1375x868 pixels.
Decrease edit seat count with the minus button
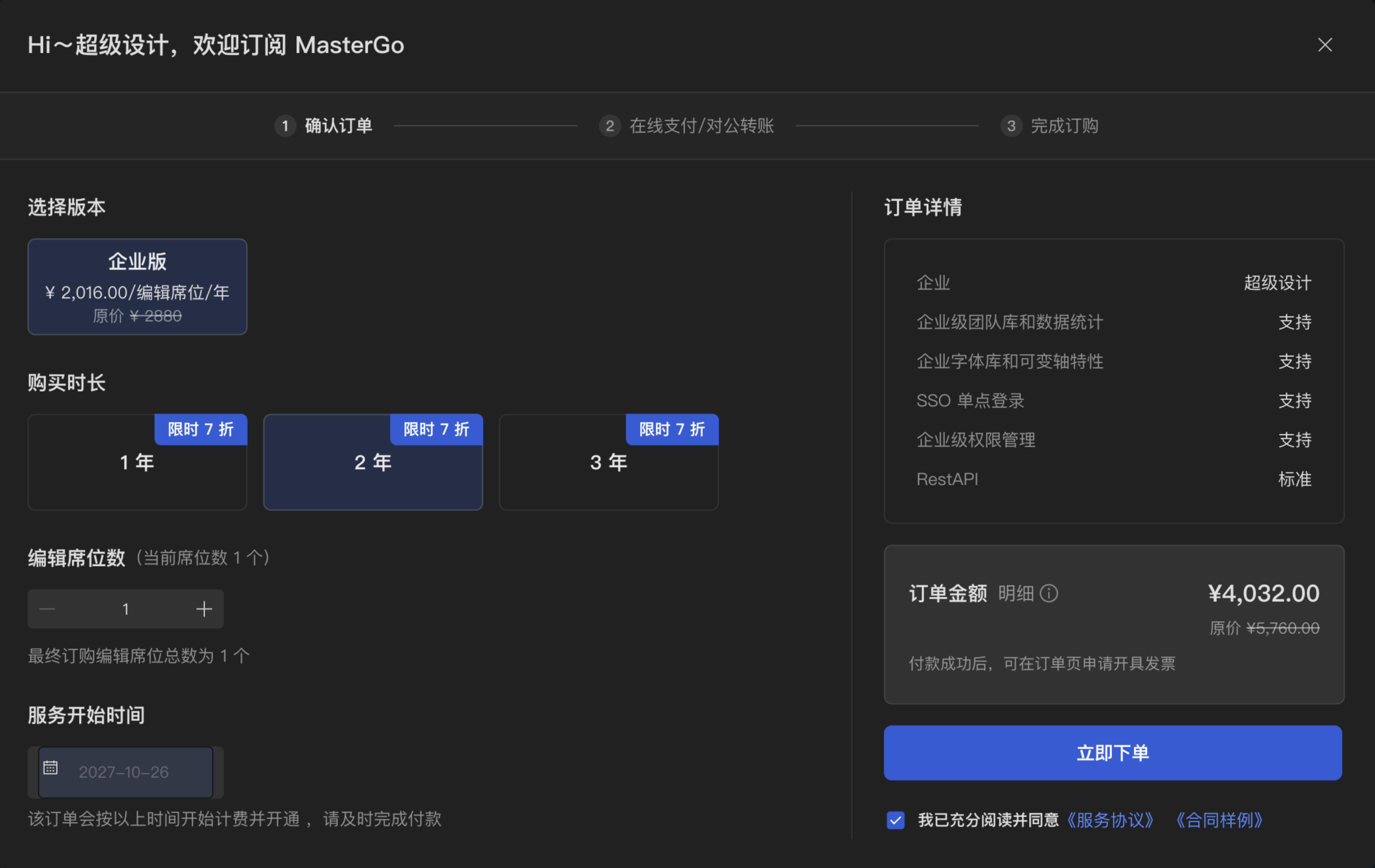[x=47, y=609]
